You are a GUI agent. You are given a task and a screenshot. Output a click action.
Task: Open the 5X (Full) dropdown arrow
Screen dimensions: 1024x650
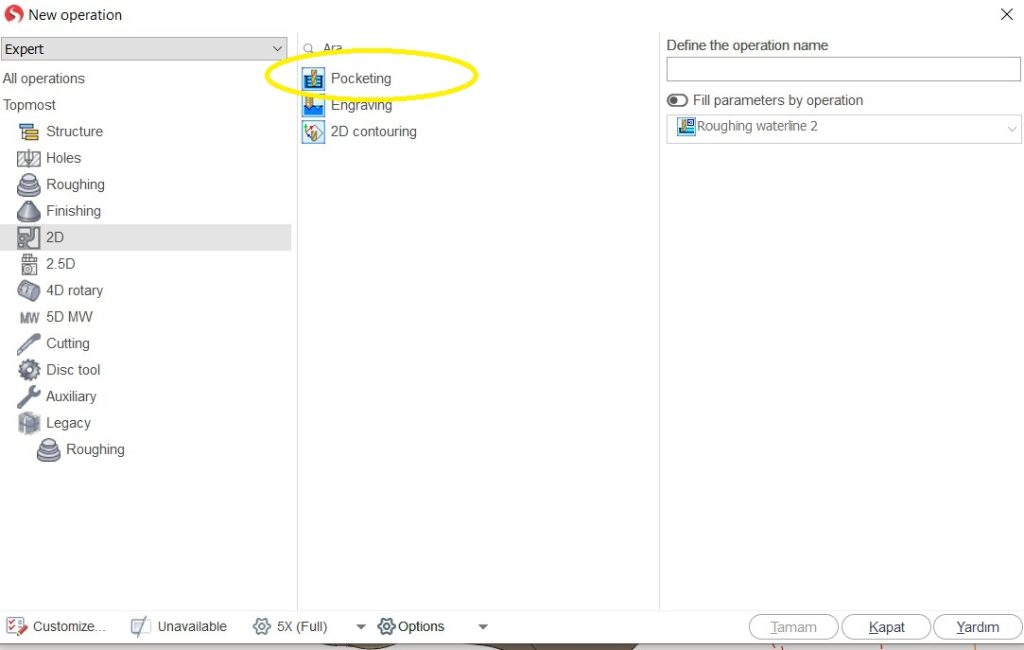(x=361, y=627)
